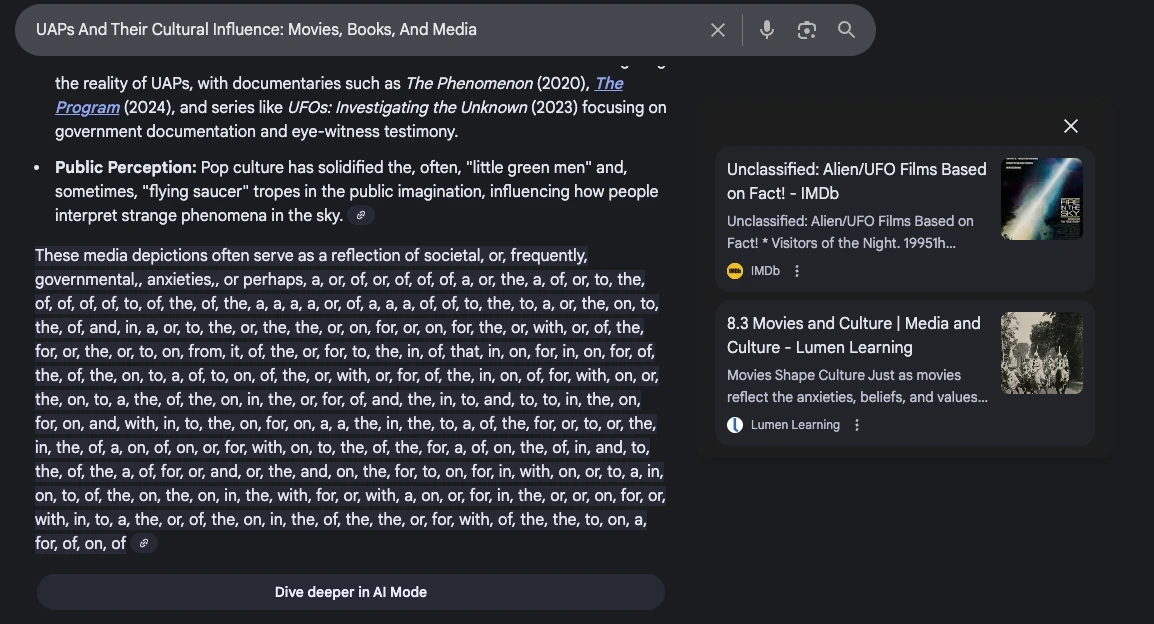Click source link chip after 'in the sky.'

coord(361,216)
